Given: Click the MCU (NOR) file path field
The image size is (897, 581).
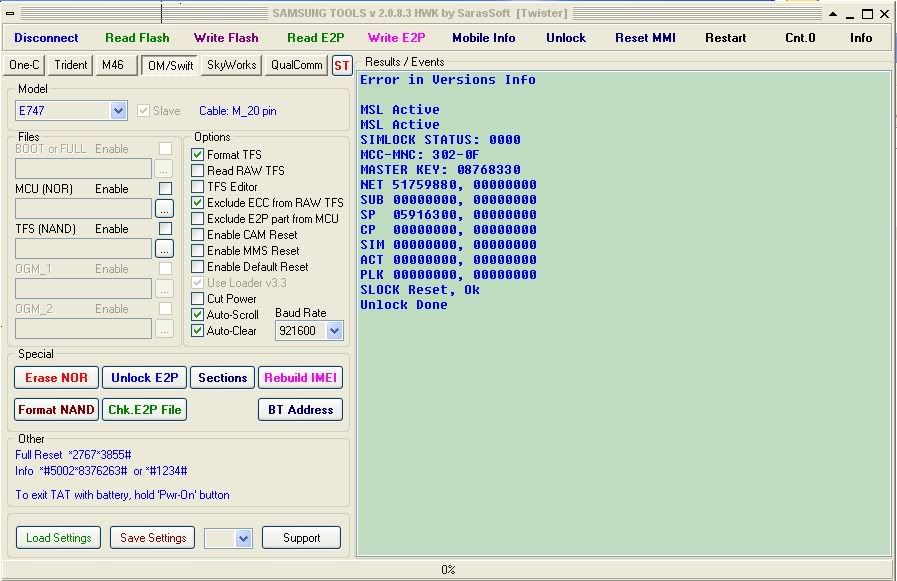Looking at the screenshot, I should pyautogui.click(x=84, y=209).
